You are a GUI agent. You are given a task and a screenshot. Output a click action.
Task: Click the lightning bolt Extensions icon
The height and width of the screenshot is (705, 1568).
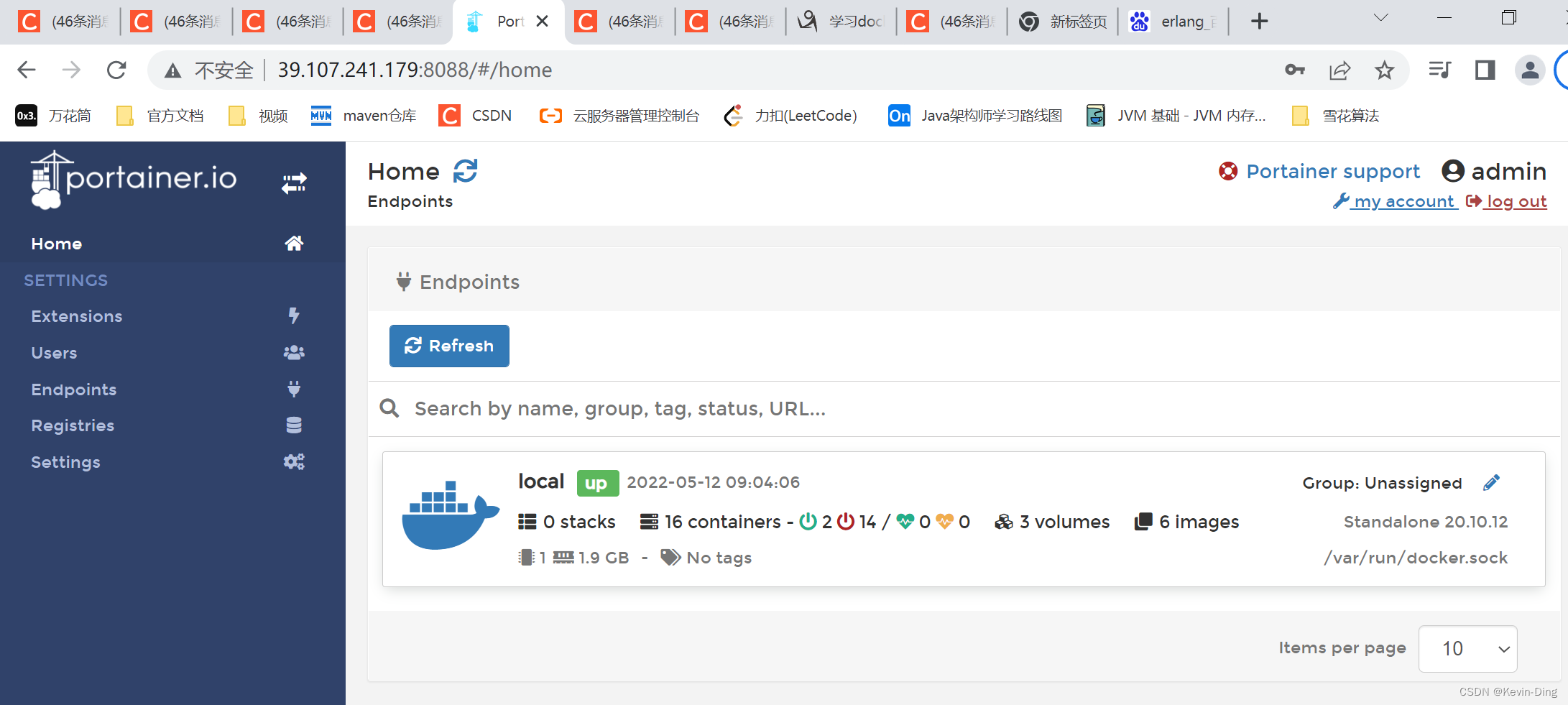click(x=294, y=315)
